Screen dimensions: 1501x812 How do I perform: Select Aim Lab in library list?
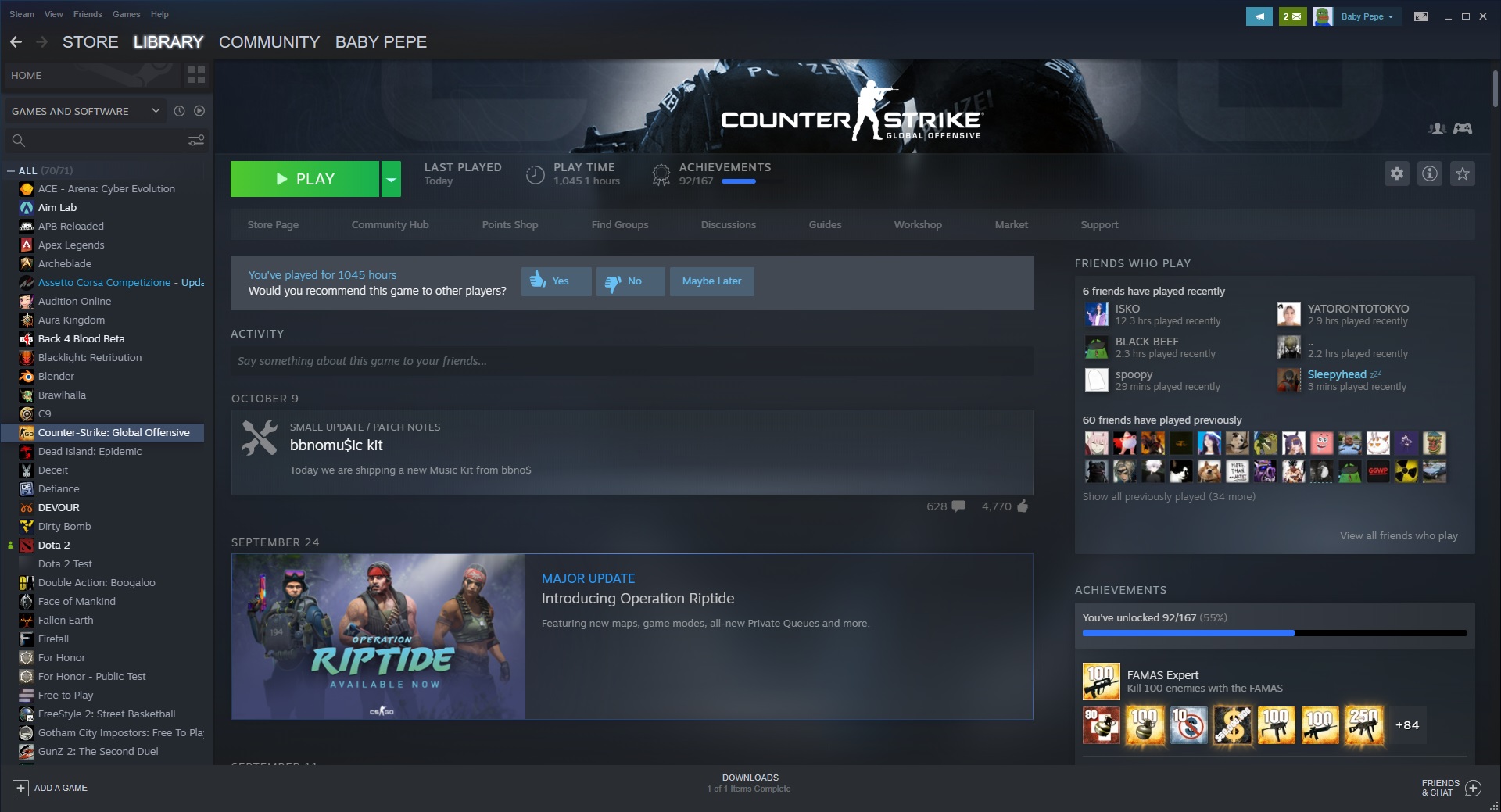click(x=103, y=208)
